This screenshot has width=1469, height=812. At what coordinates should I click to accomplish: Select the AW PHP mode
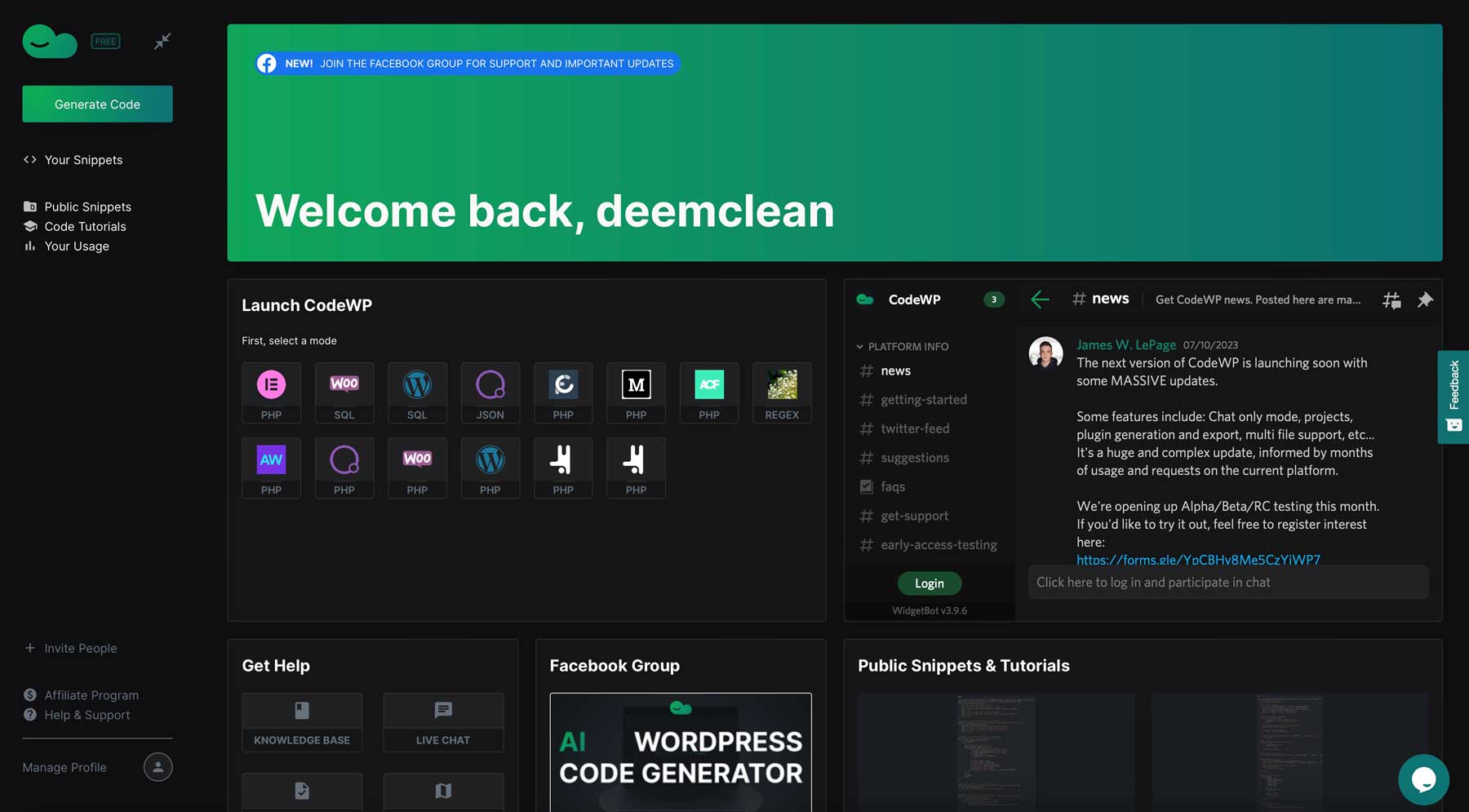(271, 468)
